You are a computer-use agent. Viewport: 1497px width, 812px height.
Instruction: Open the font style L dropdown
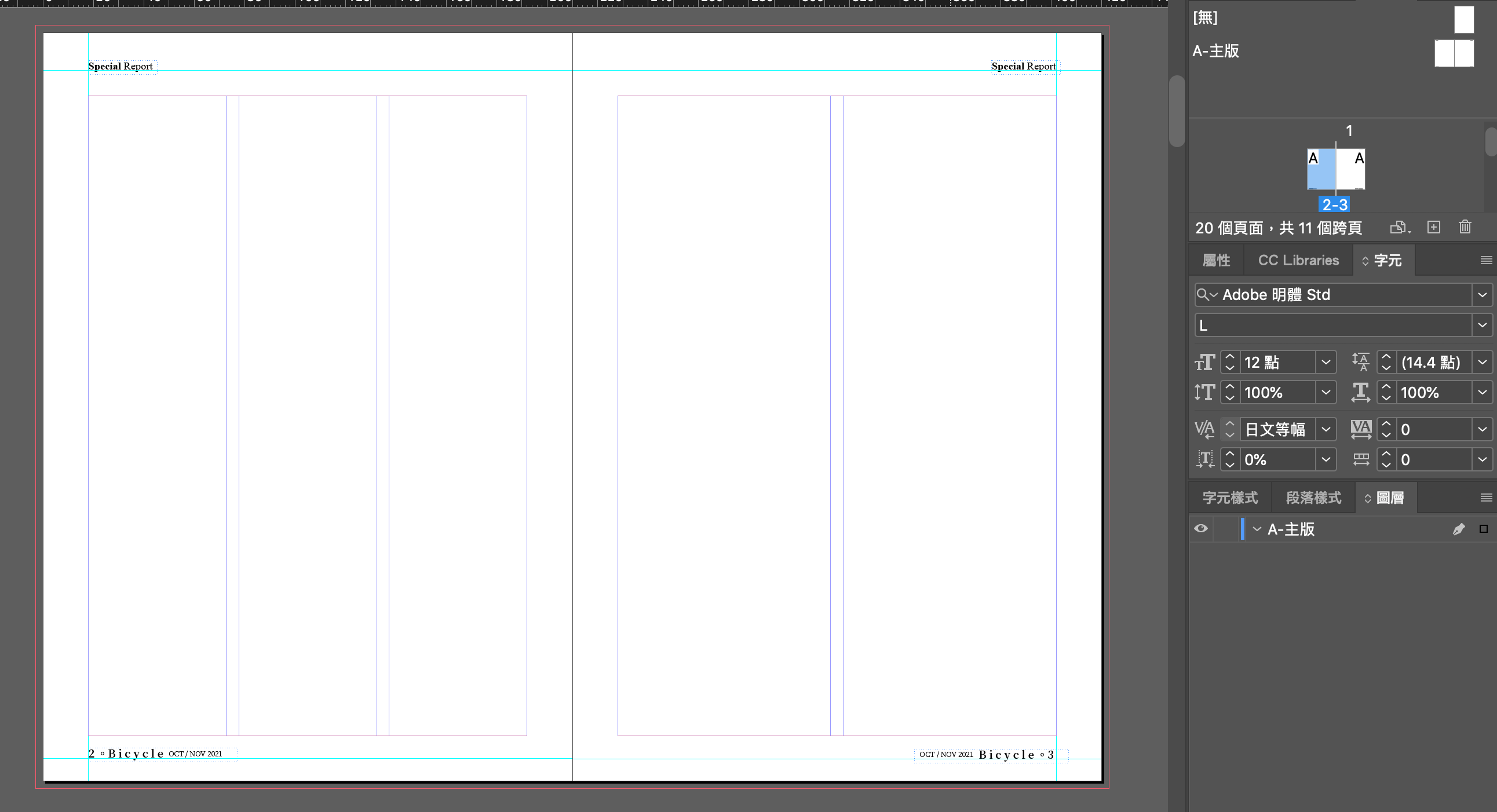[1482, 325]
